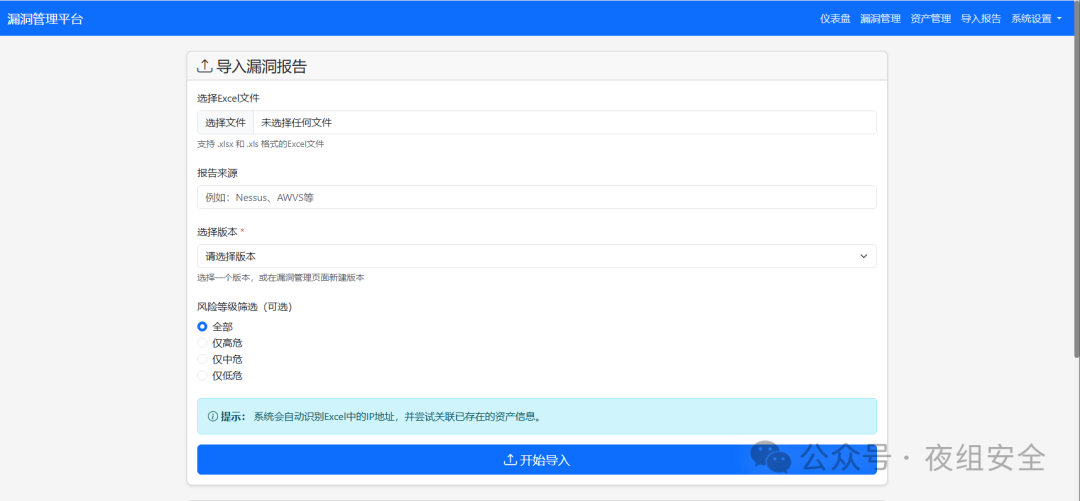Open the 资产管理 page
The width and height of the screenshot is (1080, 501).
pos(931,19)
